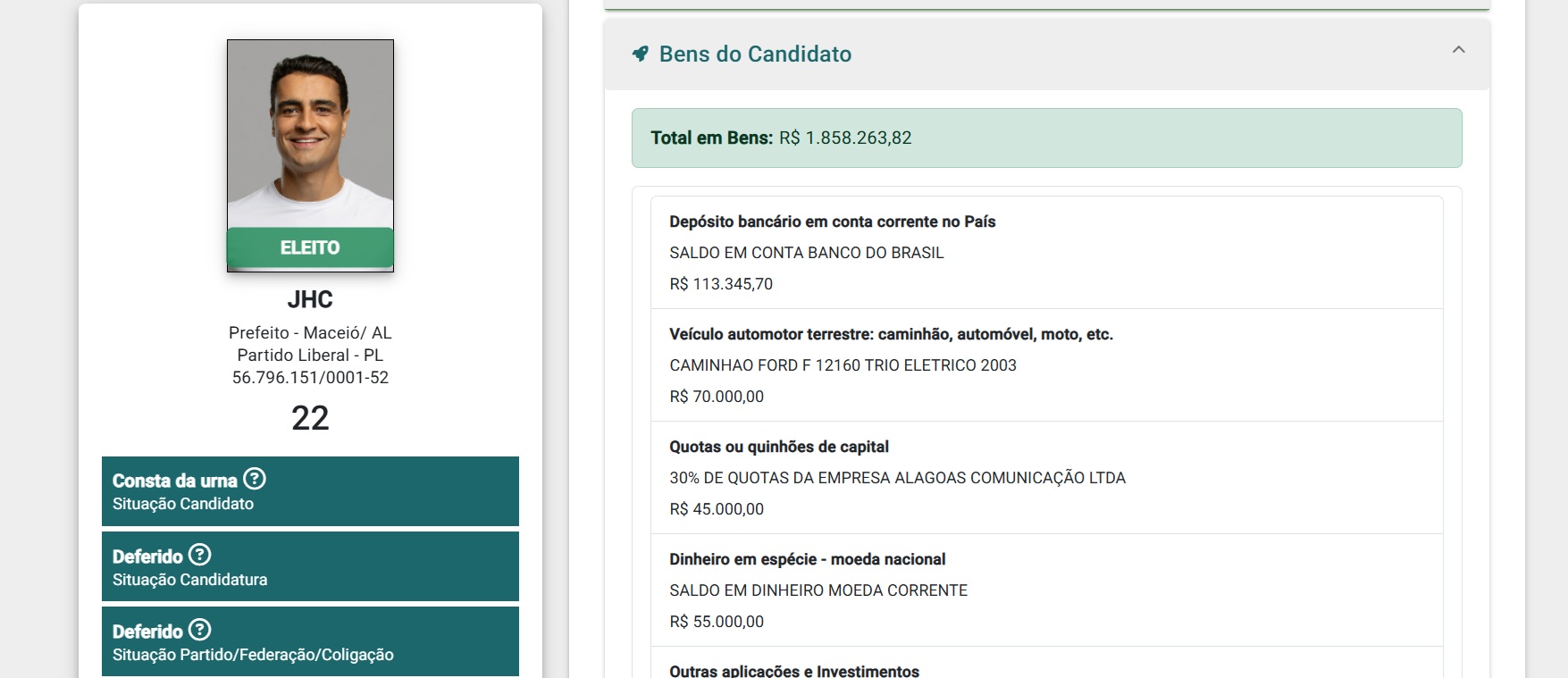Screen dimensions: 1568x678
Task: Select the Deferido Situação Candidatura box
Action: [310, 566]
